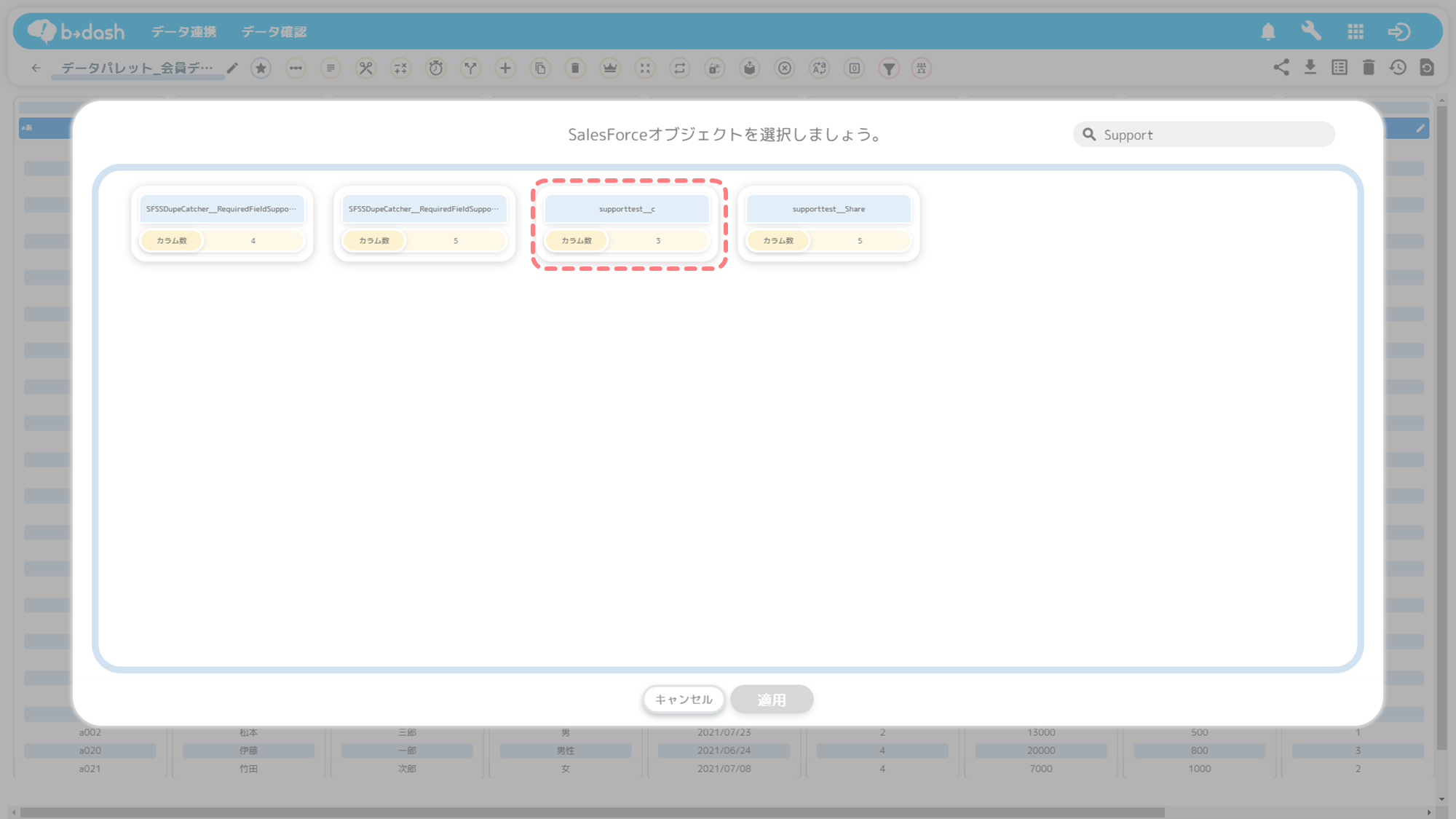This screenshot has width=1456, height=819.
Task: Select SFSSDupeCatcher card showing カラム数 5
Action: (424, 223)
